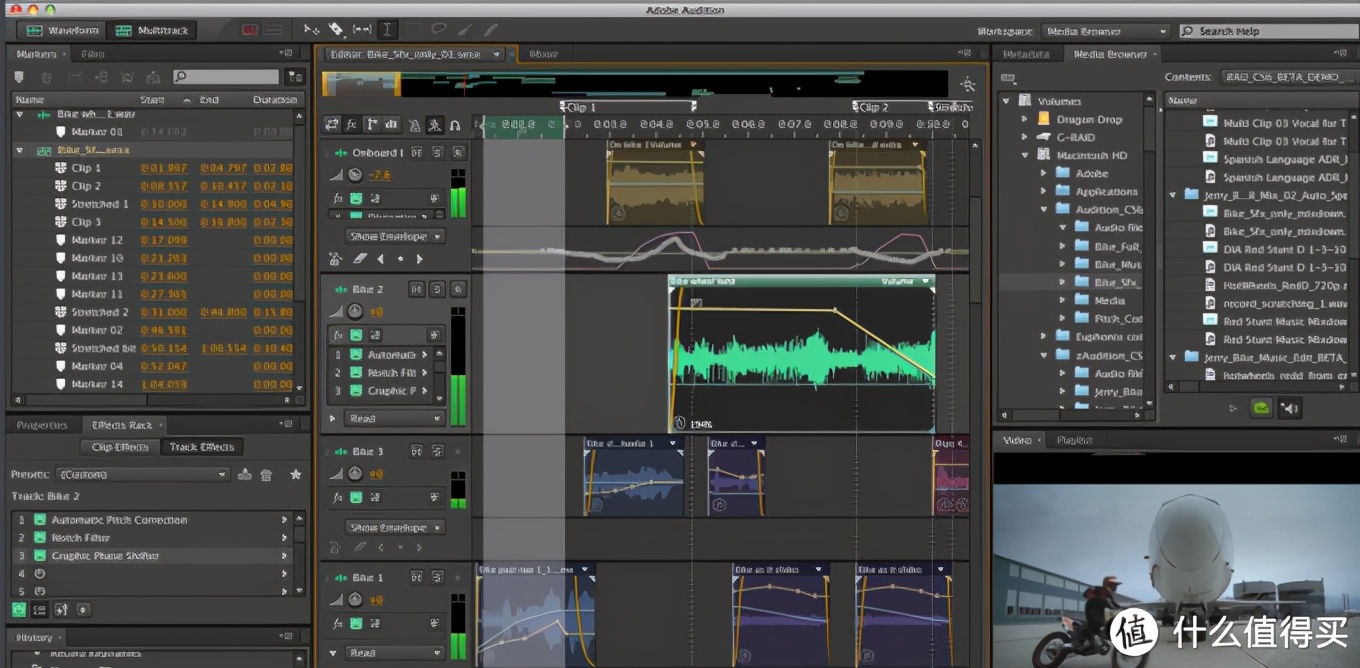The width and height of the screenshot is (1360, 668).
Task: Click the favorite star in Effects Rack
Action: tap(295, 475)
